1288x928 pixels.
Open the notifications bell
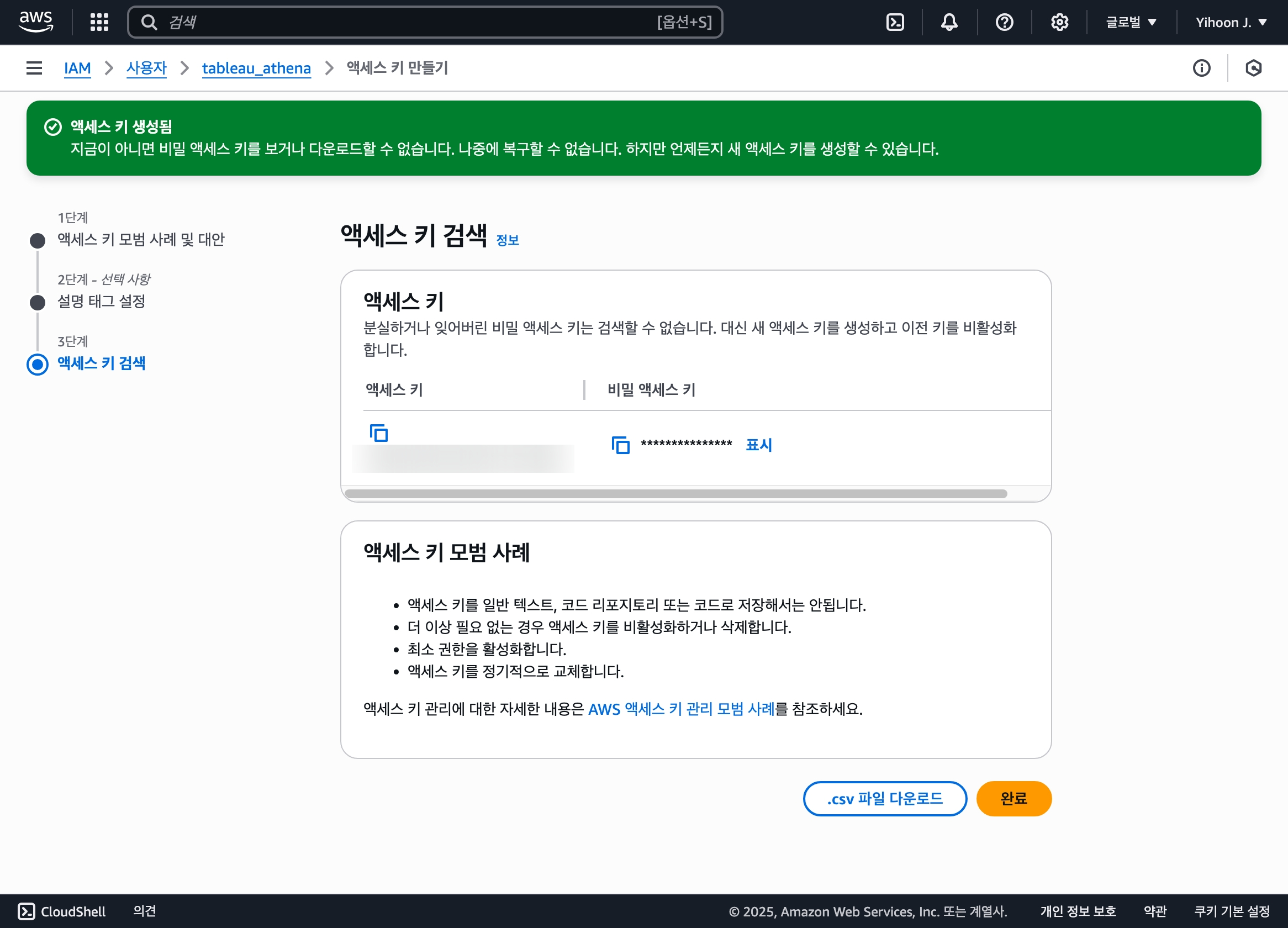pyautogui.click(x=949, y=22)
